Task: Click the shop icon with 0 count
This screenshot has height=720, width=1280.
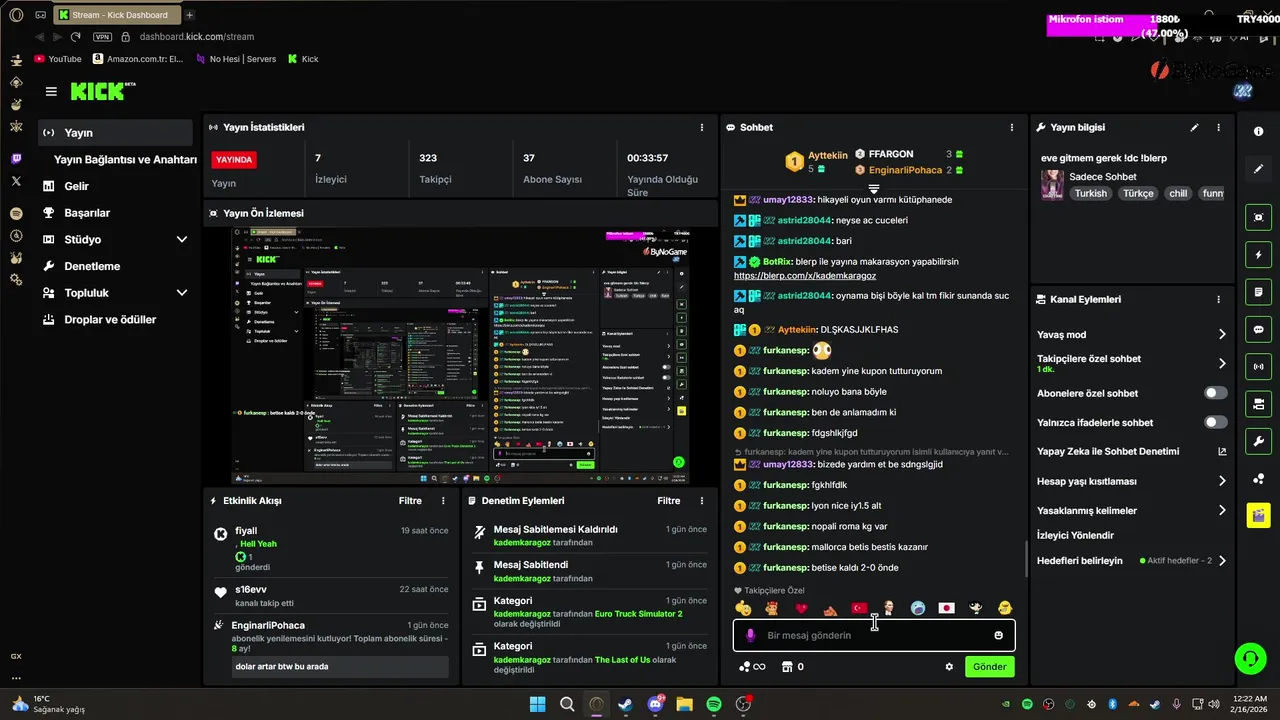Action: [792, 667]
